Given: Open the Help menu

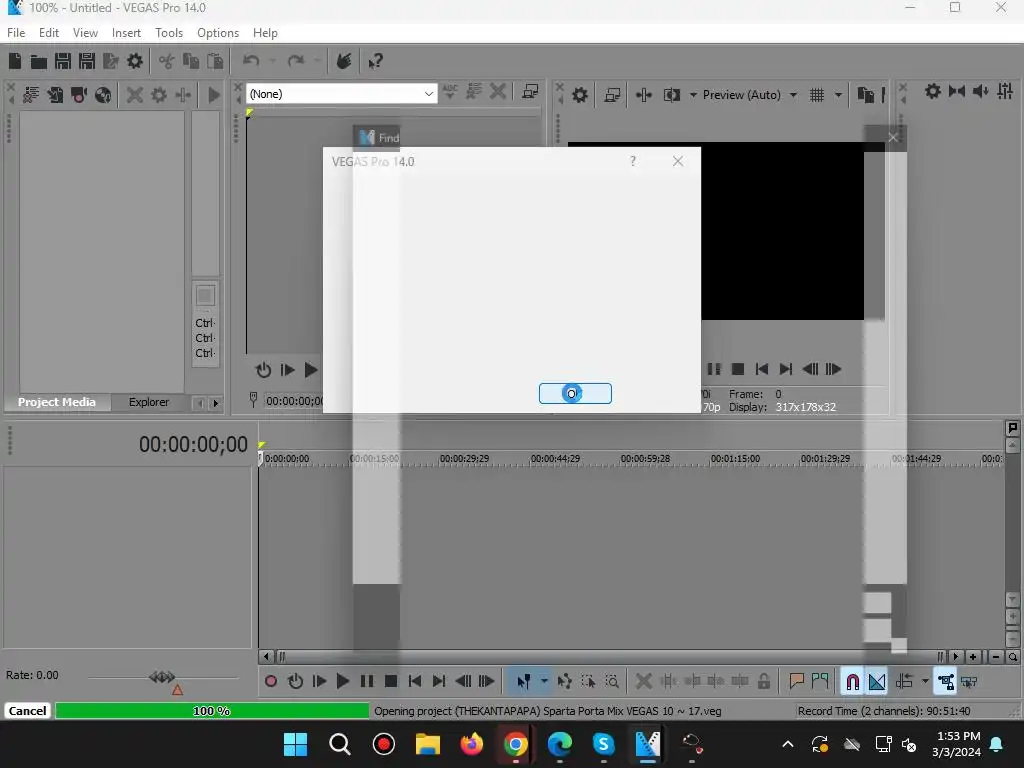Looking at the screenshot, I should coord(264,33).
